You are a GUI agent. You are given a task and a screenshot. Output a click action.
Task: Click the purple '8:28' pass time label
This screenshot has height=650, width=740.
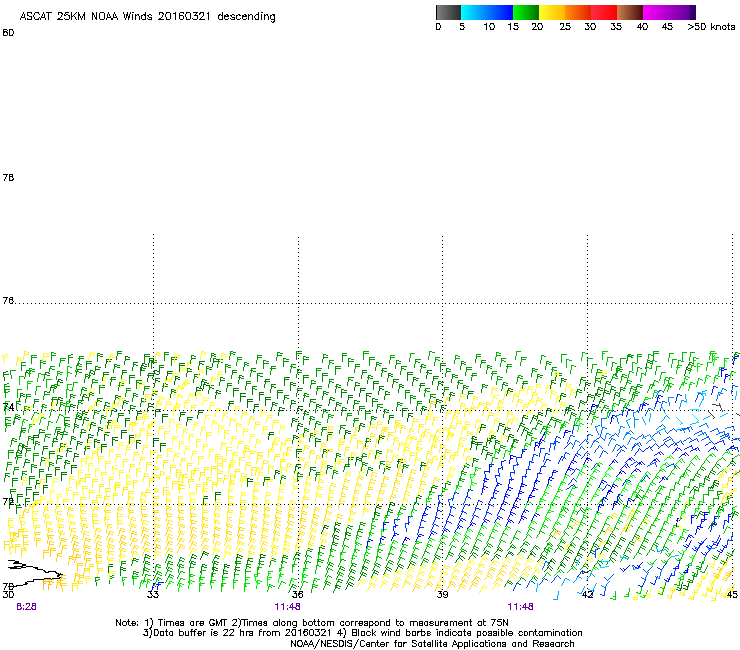pos(26,607)
